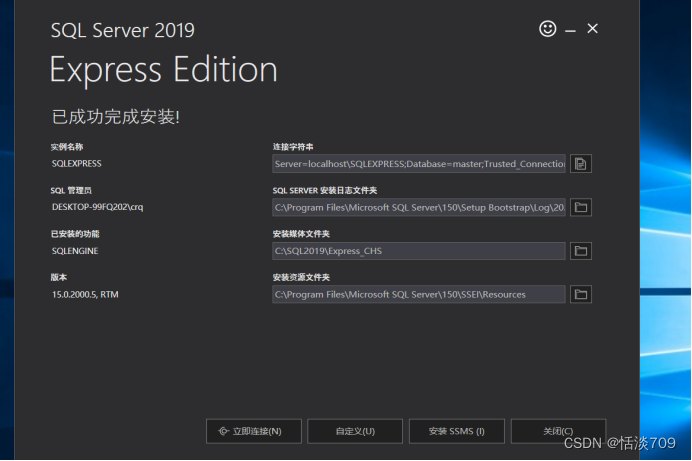
Task: Open the SQL Server install log folder
Action: click(580, 207)
